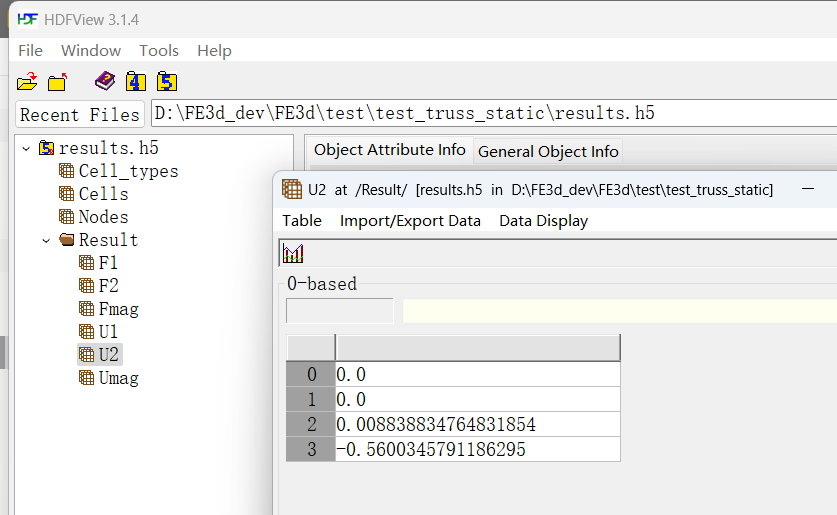
Task: Select the Umag dataset in tree
Action: coord(118,378)
